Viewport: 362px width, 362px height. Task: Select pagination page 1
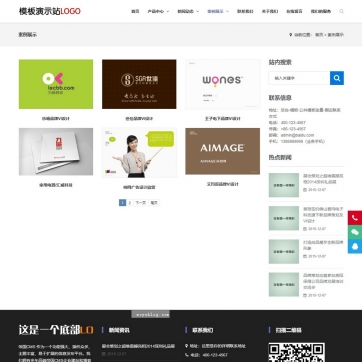click(122, 203)
